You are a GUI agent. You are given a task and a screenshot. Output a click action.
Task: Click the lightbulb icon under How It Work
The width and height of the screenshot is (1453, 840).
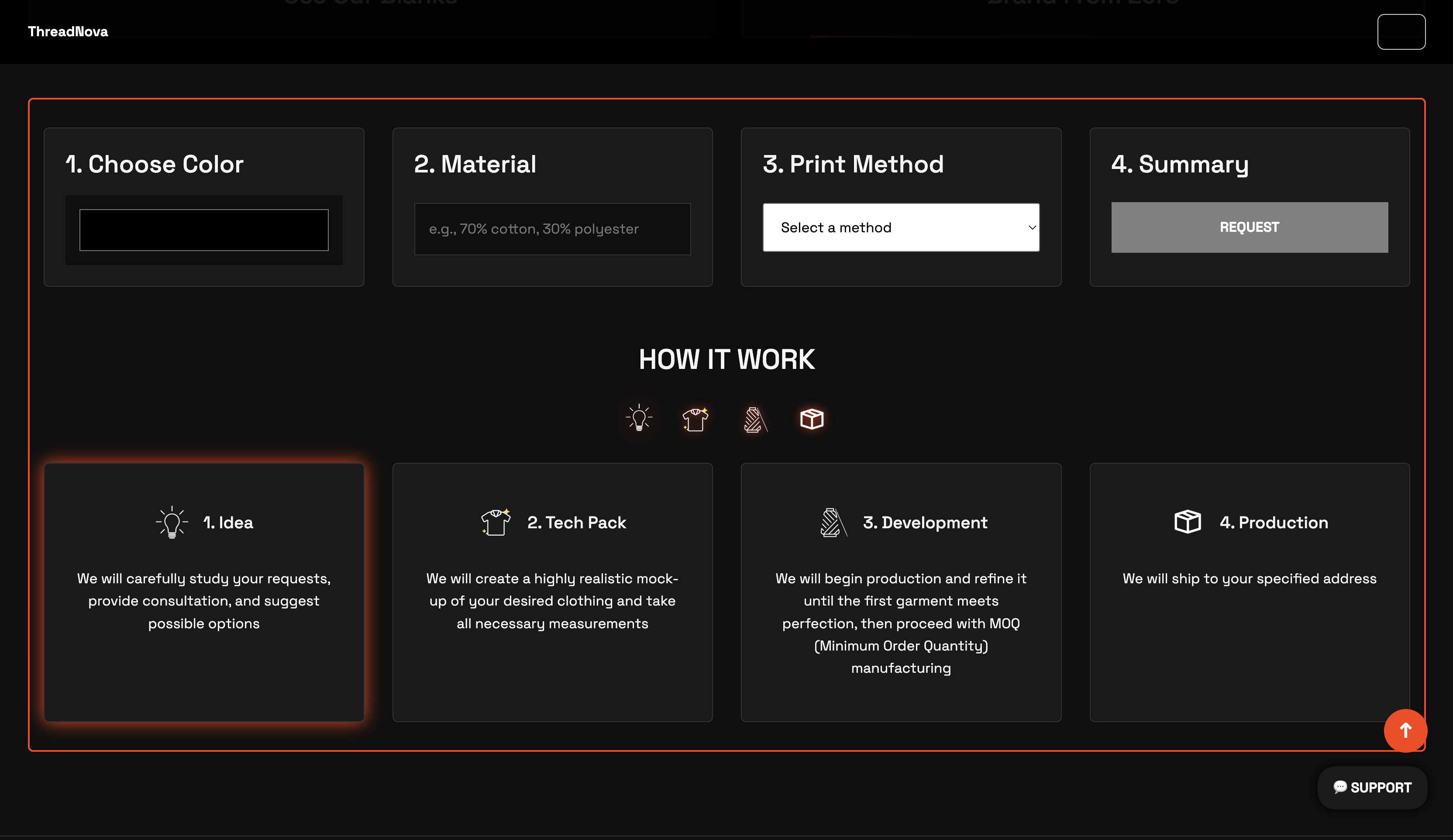pos(639,418)
